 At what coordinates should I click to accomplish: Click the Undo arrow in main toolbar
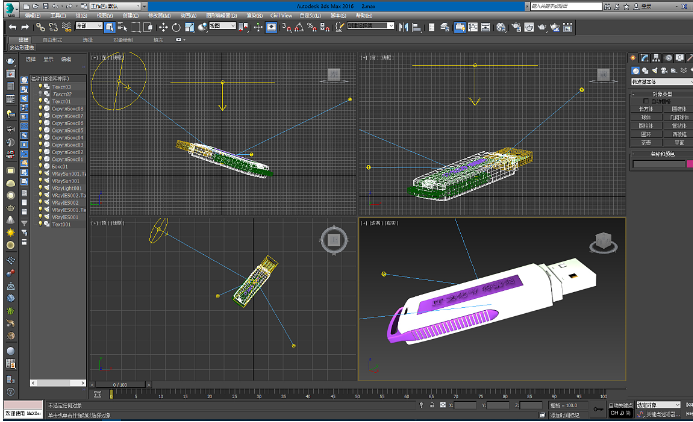pyautogui.click(x=11, y=27)
